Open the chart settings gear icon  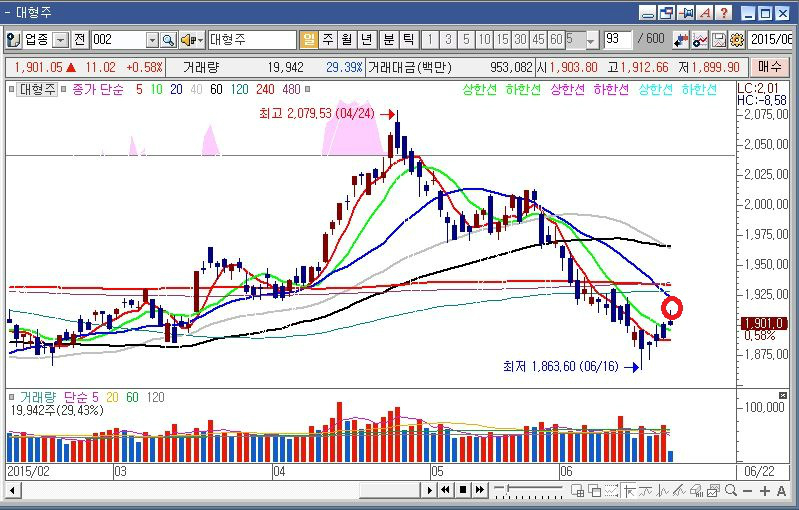[737, 40]
